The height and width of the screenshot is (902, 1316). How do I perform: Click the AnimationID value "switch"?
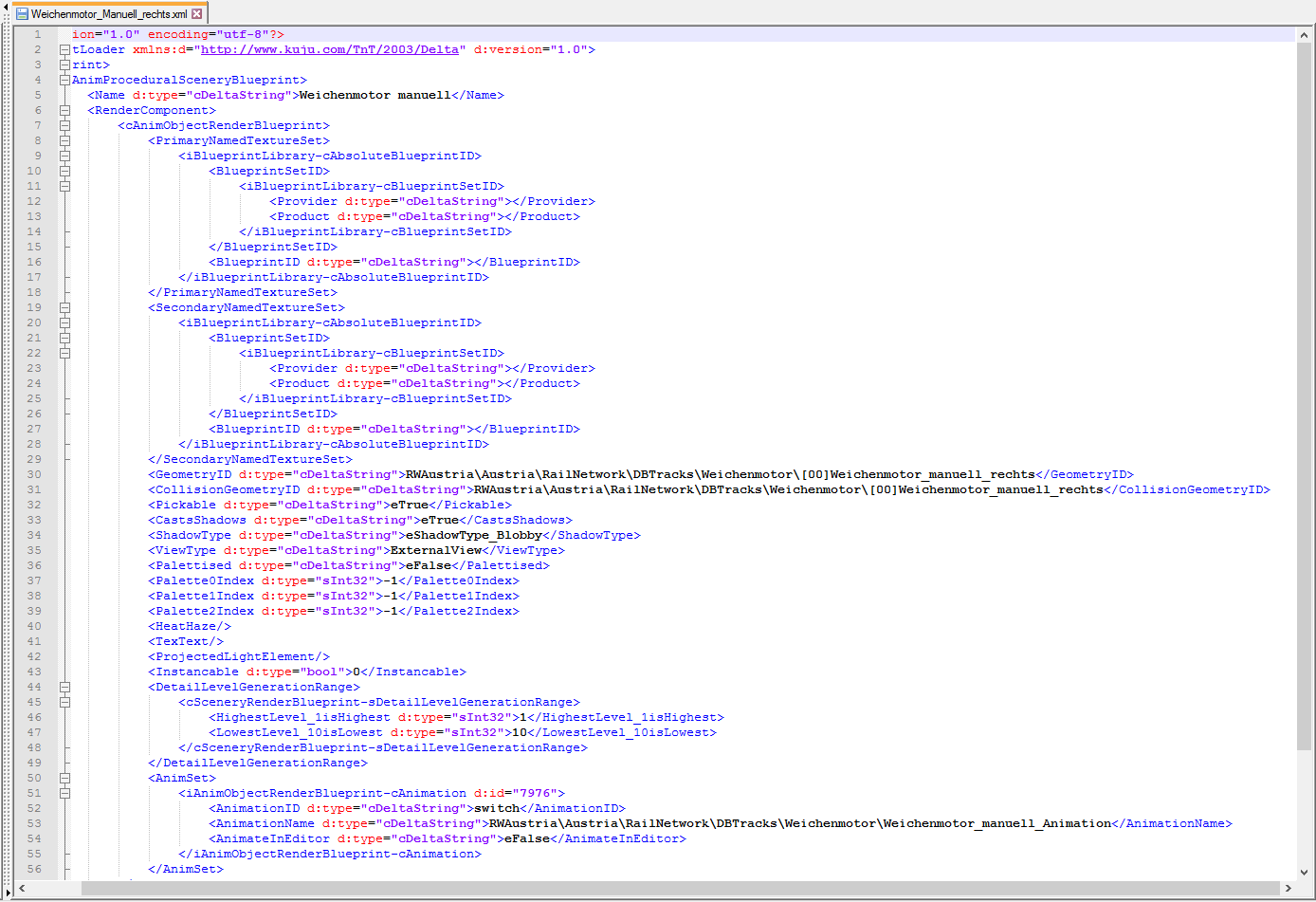tap(497, 808)
